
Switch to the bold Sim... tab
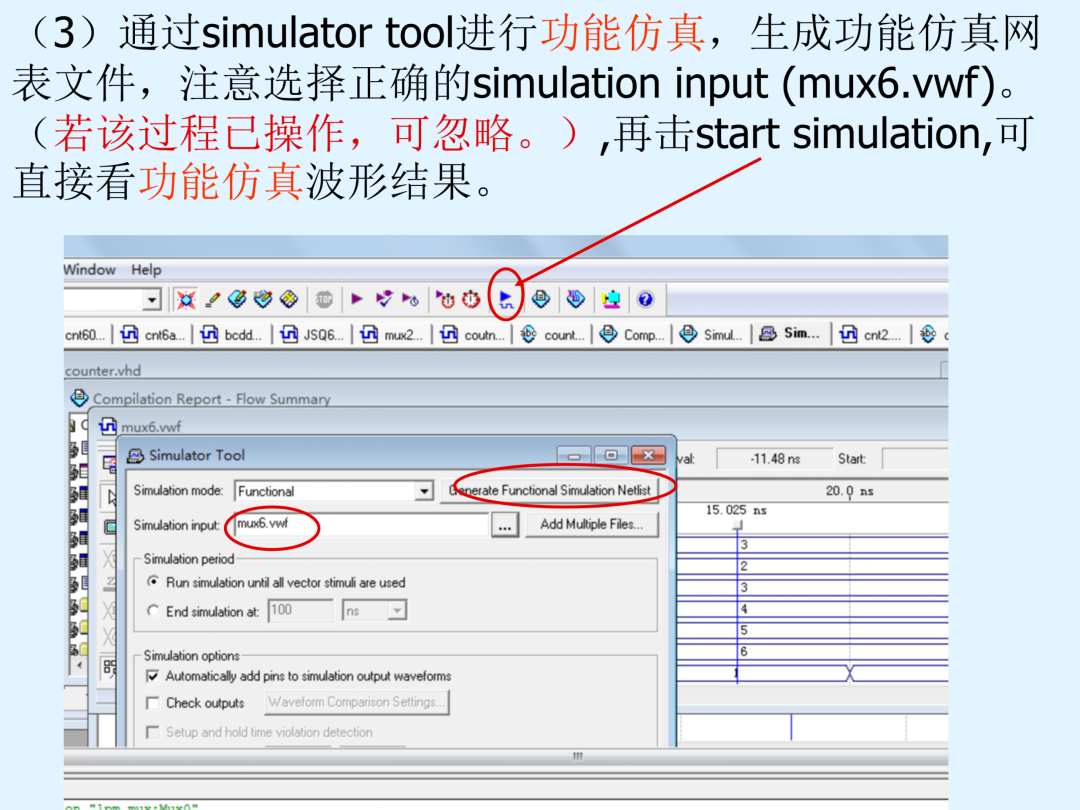[791, 334]
